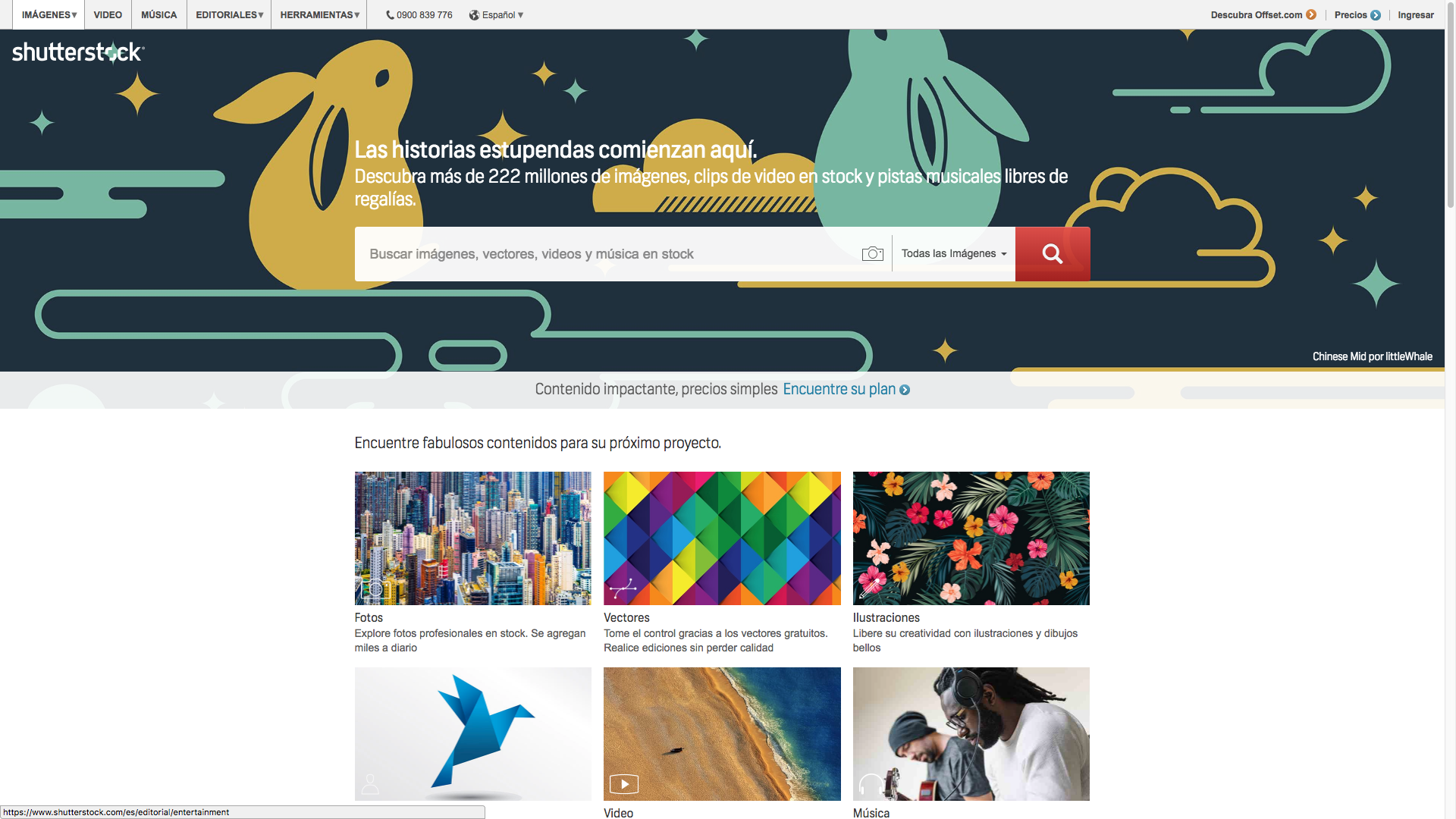Click the Ingresar link
The image size is (1456, 819).
pyautogui.click(x=1416, y=14)
